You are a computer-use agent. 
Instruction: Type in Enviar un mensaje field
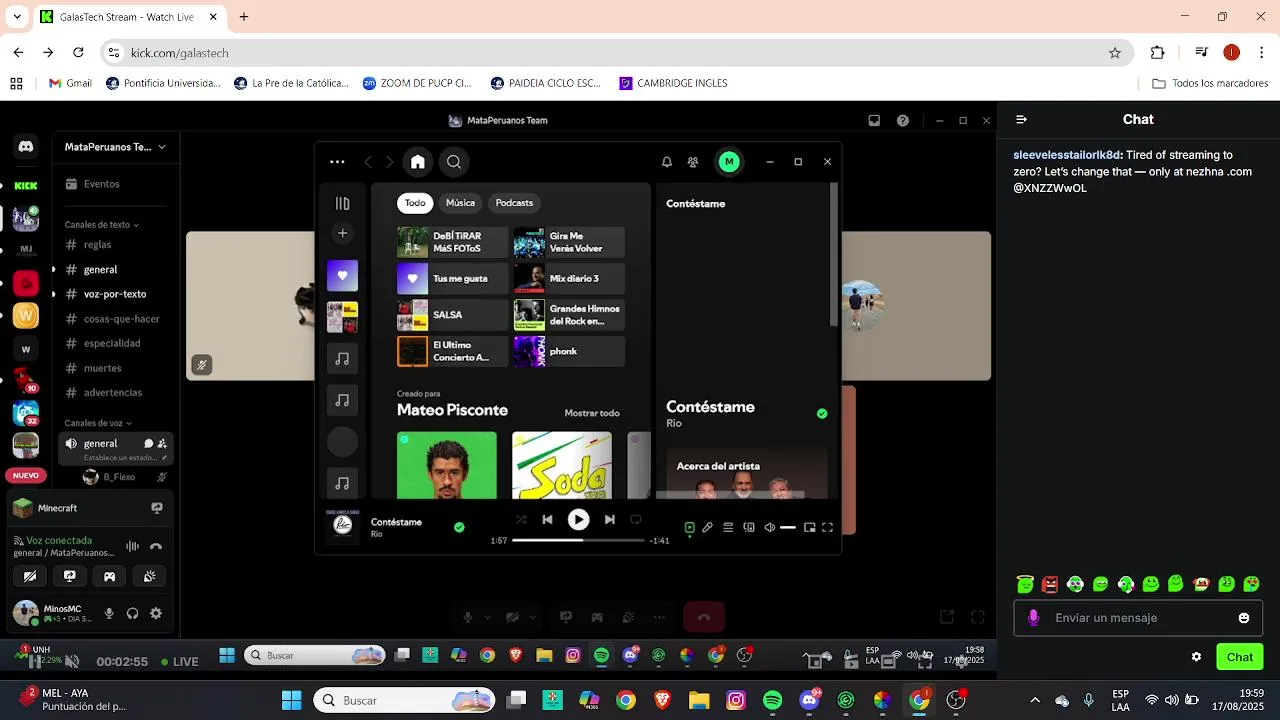click(1138, 618)
